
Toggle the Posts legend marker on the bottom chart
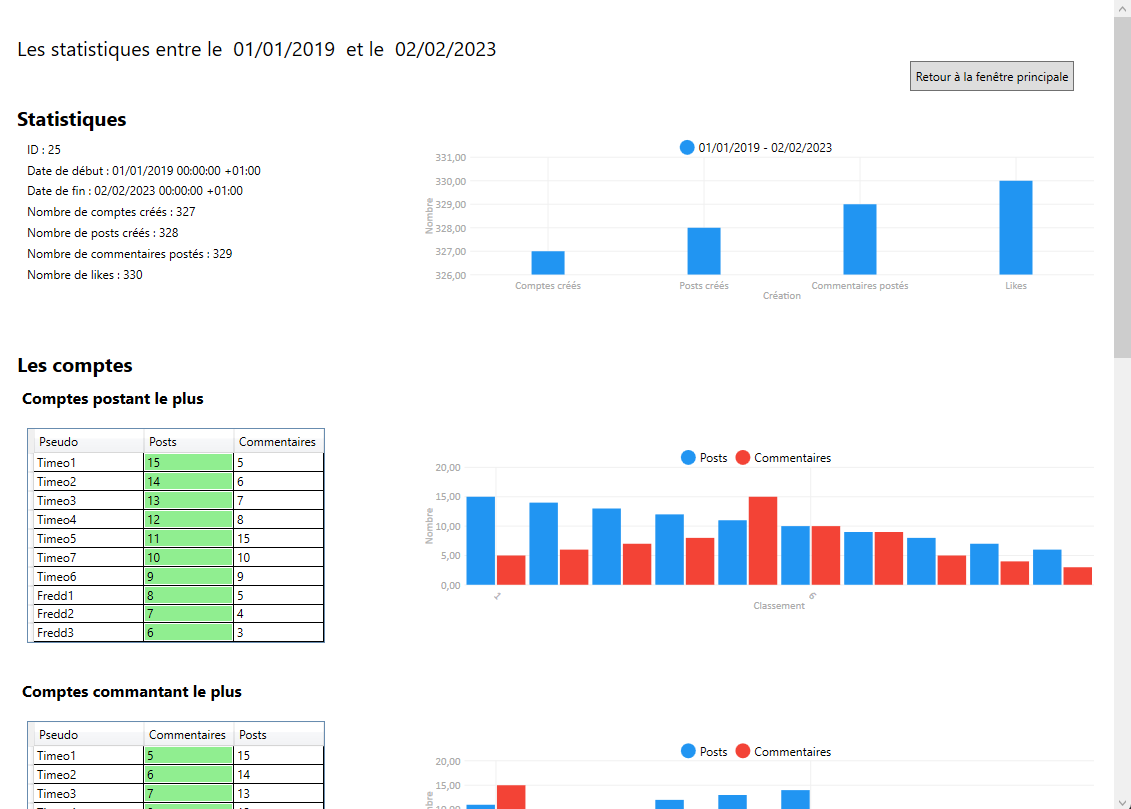point(686,751)
